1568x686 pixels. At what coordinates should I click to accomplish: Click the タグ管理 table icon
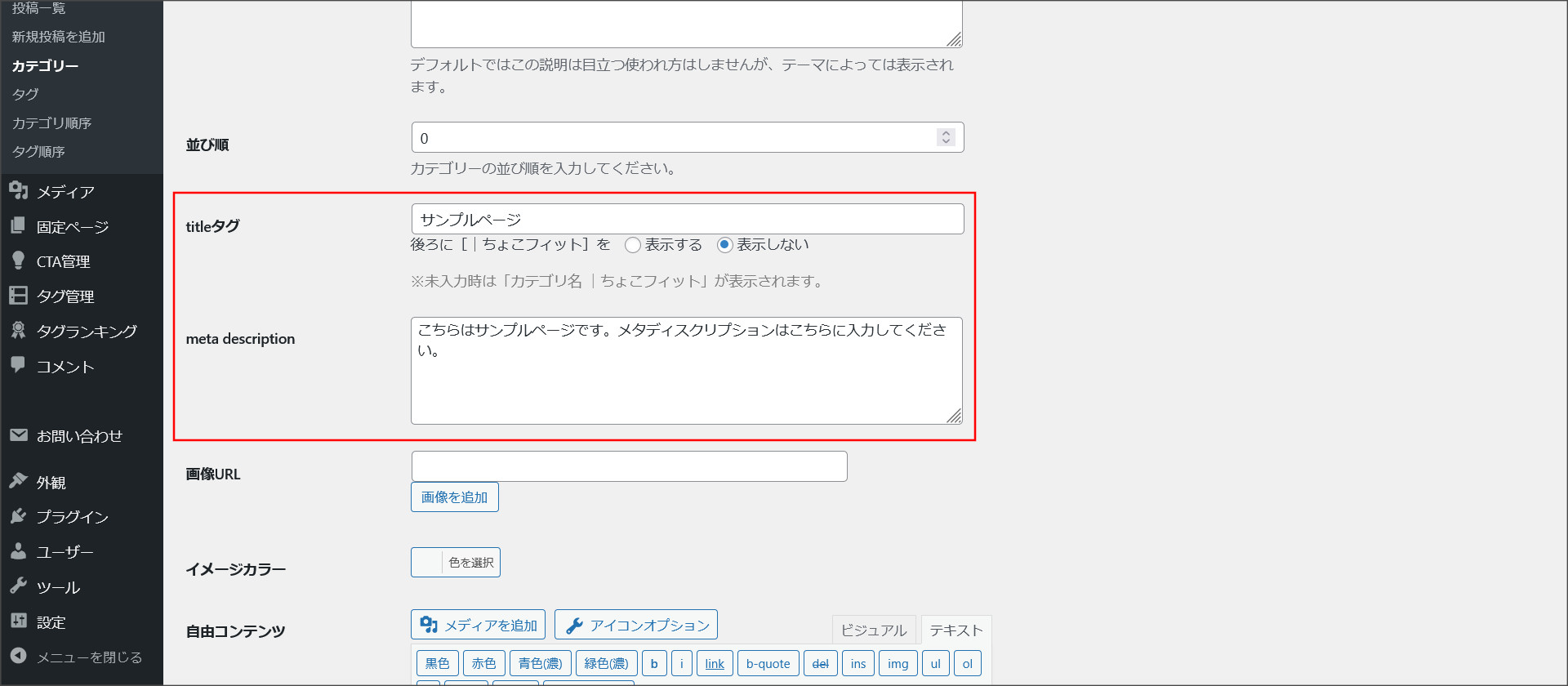pyautogui.click(x=19, y=296)
